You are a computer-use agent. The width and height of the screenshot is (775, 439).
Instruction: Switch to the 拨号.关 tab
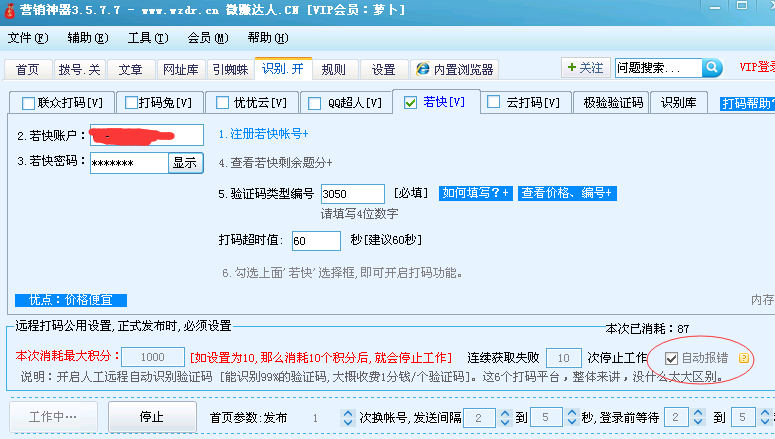pyautogui.click(x=79, y=69)
